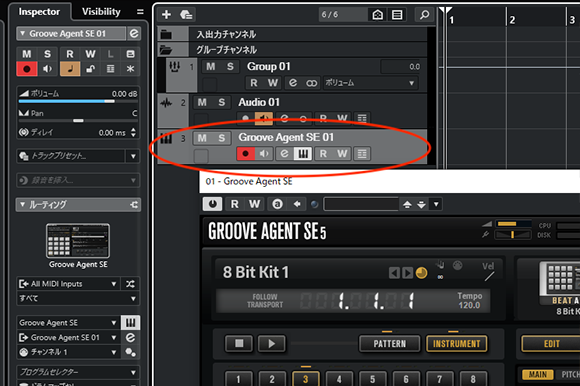Click the Edit Instrument keyboard icon in Inspector

click(x=130, y=323)
